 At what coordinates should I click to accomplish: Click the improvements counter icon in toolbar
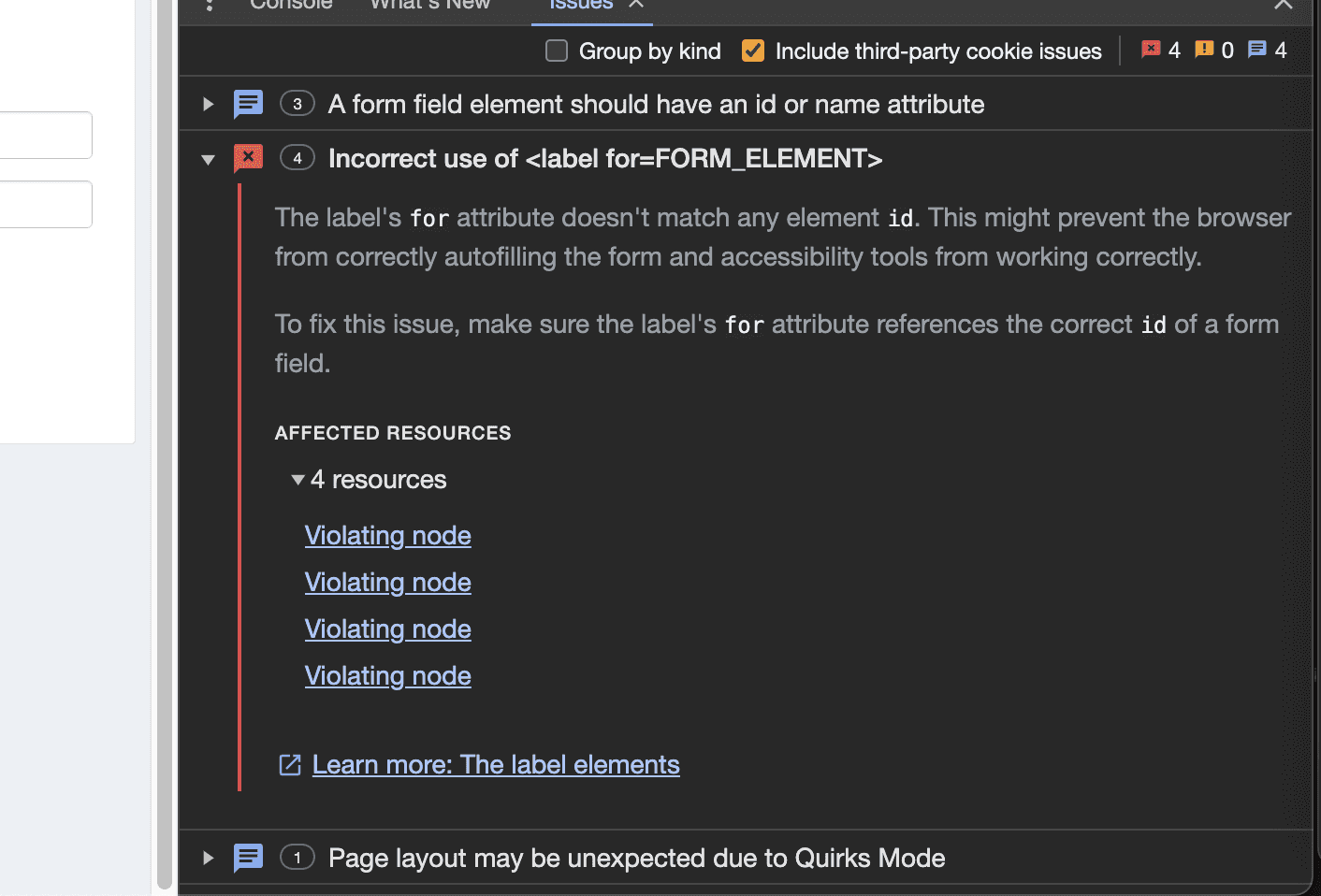pos(1257,50)
